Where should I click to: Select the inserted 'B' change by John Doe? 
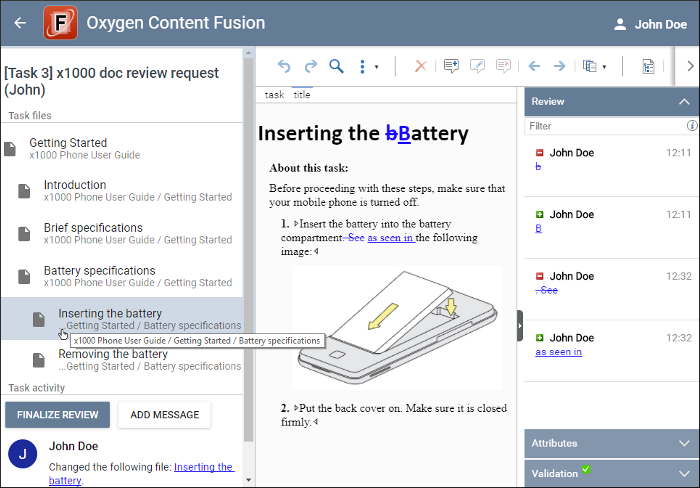click(612, 227)
